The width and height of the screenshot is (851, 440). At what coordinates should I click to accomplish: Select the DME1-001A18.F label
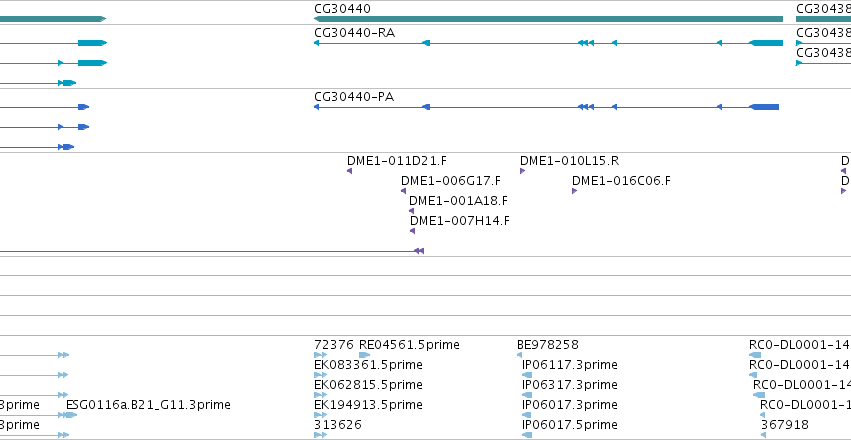[459, 201]
